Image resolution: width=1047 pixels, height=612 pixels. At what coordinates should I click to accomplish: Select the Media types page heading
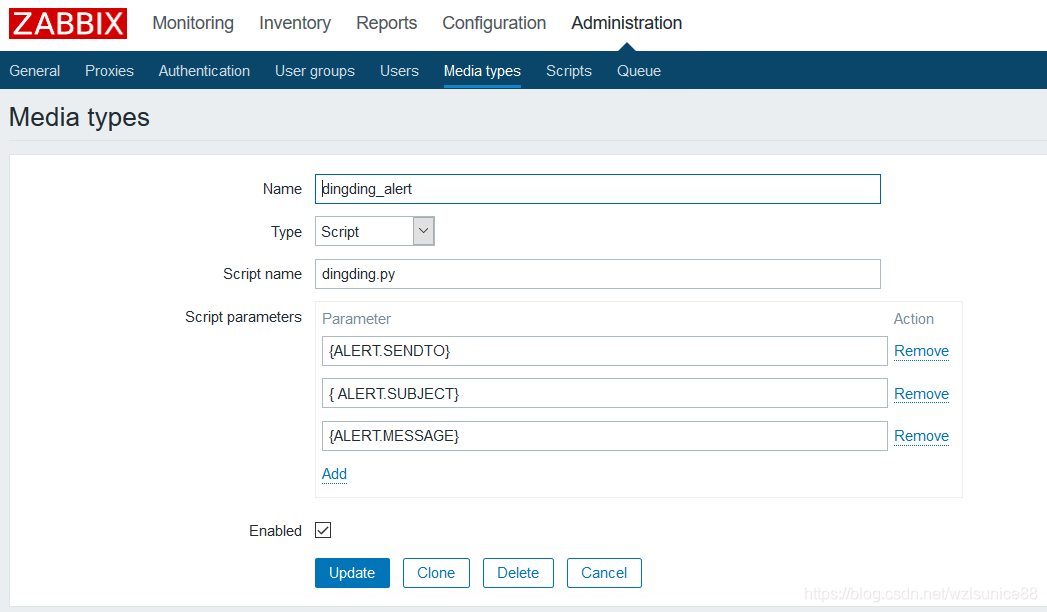[79, 117]
